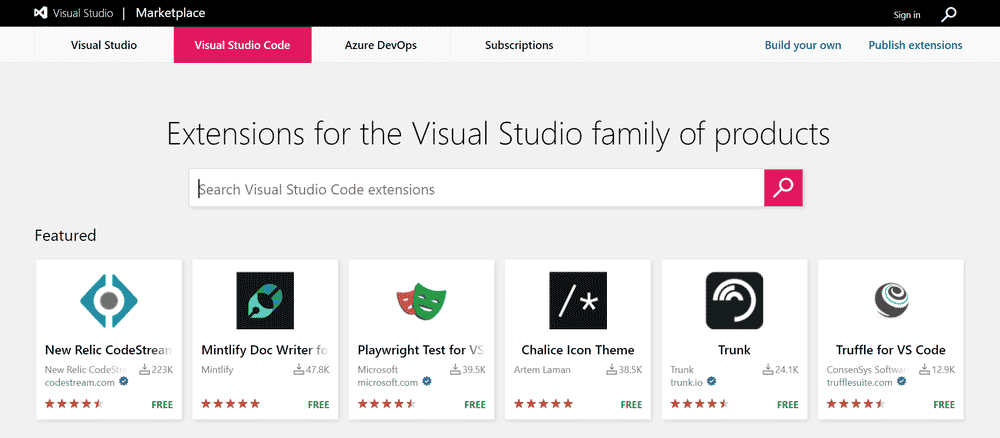Open the Playwright Test for VS title

[x=422, y=350]
